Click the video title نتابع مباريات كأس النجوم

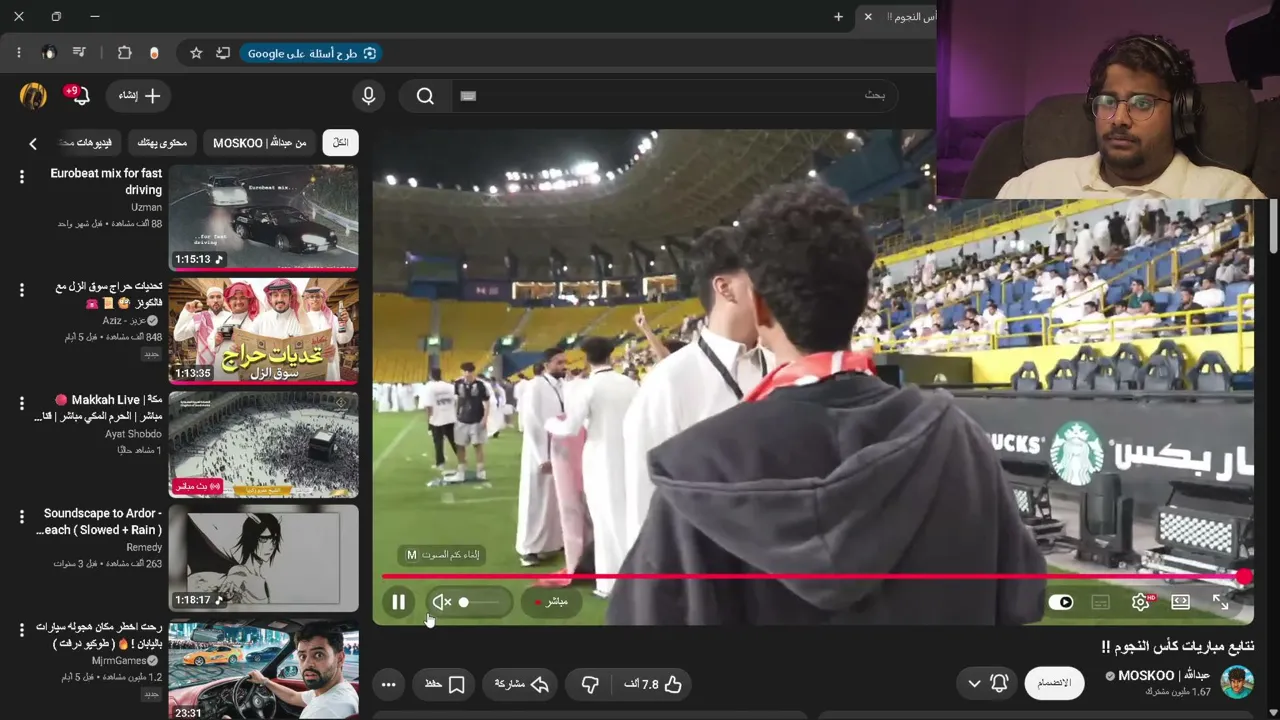1177,646
